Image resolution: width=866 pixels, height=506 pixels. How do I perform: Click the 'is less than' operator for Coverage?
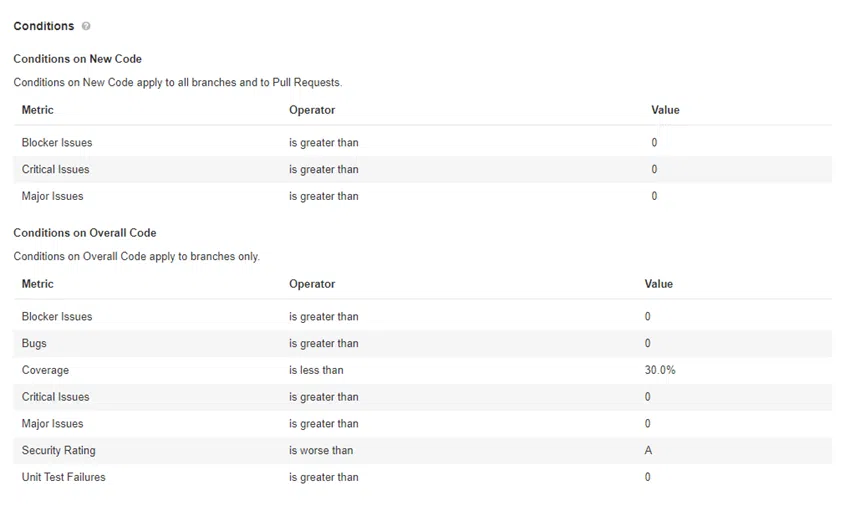316,371
